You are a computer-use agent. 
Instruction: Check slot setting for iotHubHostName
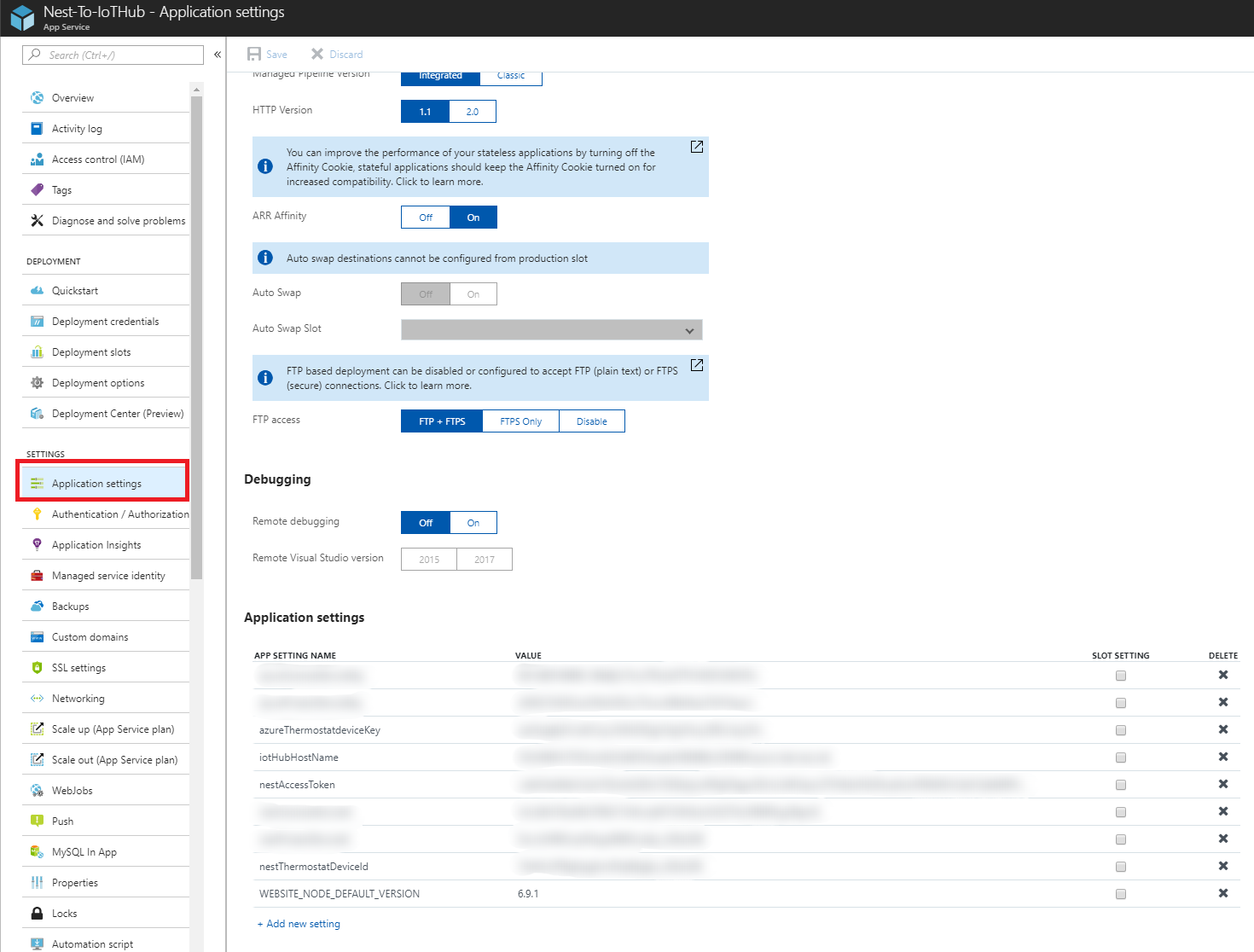(x=1121, y=758)
